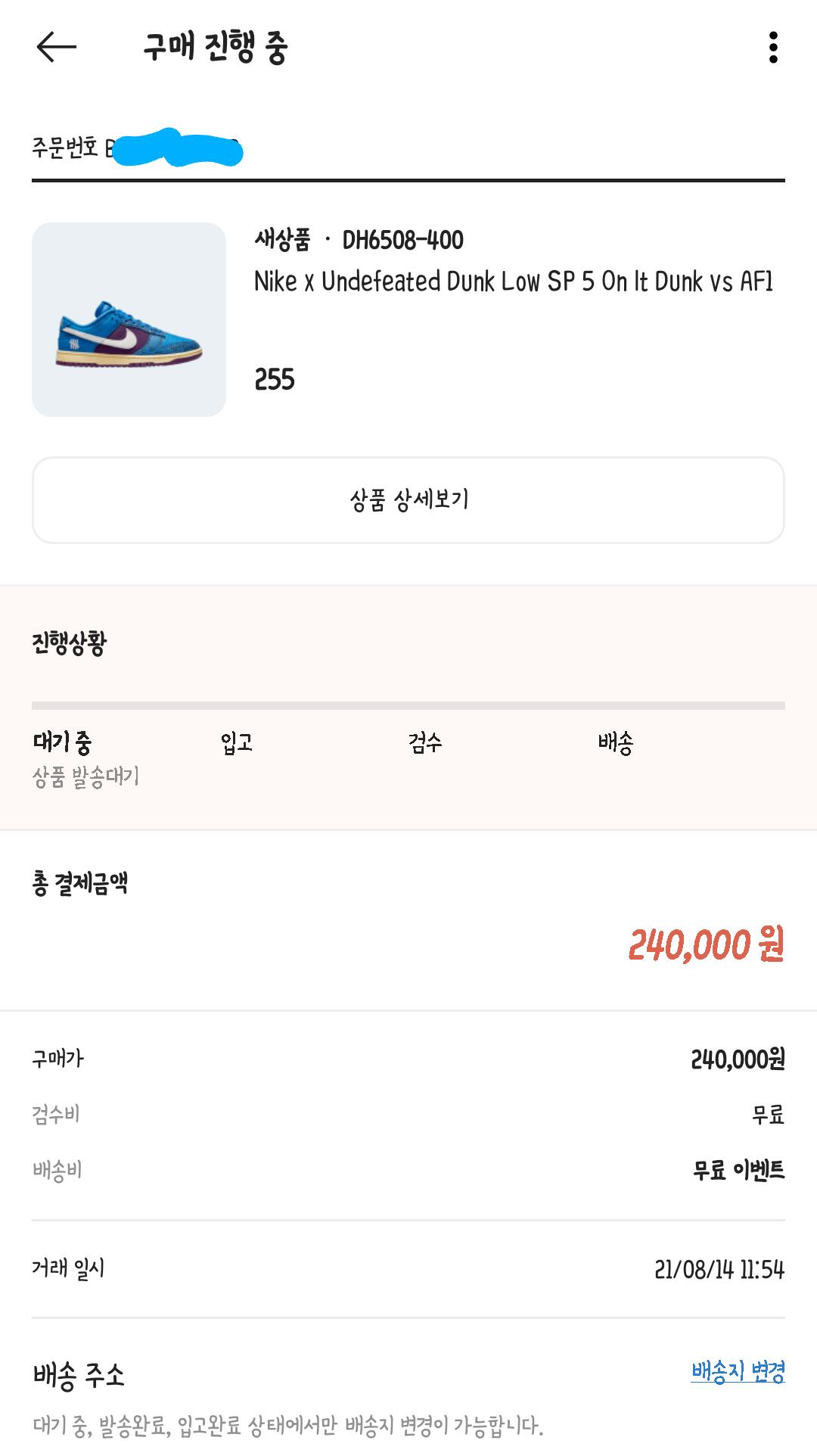Open the three-dot overflow menu
The width and height of the screenshot is (817, 1456).
pyautogui.click(x=772, y=47)
